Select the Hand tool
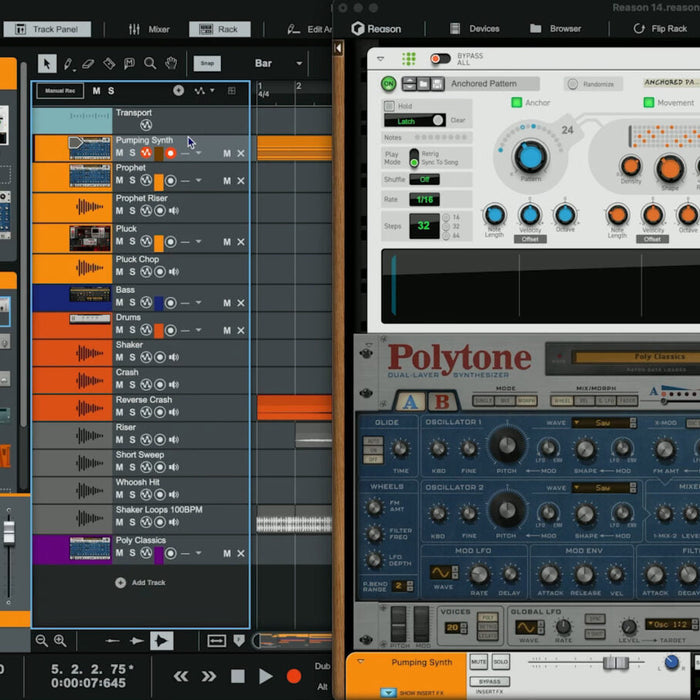The width and height of the screenshot is (700, 700). click(x=171, y=63)
